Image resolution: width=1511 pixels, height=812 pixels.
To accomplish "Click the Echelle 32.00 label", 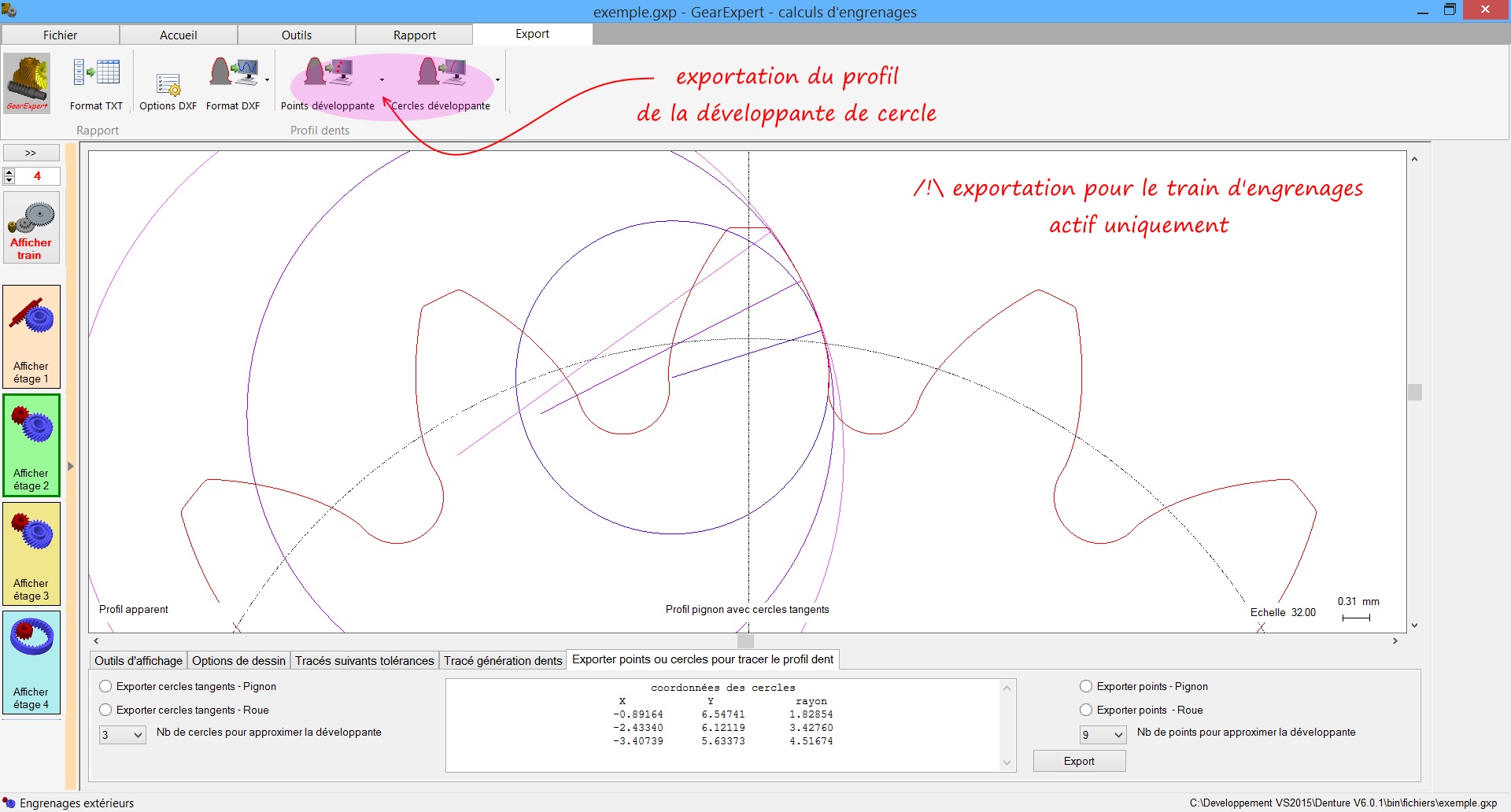I will click(1283, 612).
